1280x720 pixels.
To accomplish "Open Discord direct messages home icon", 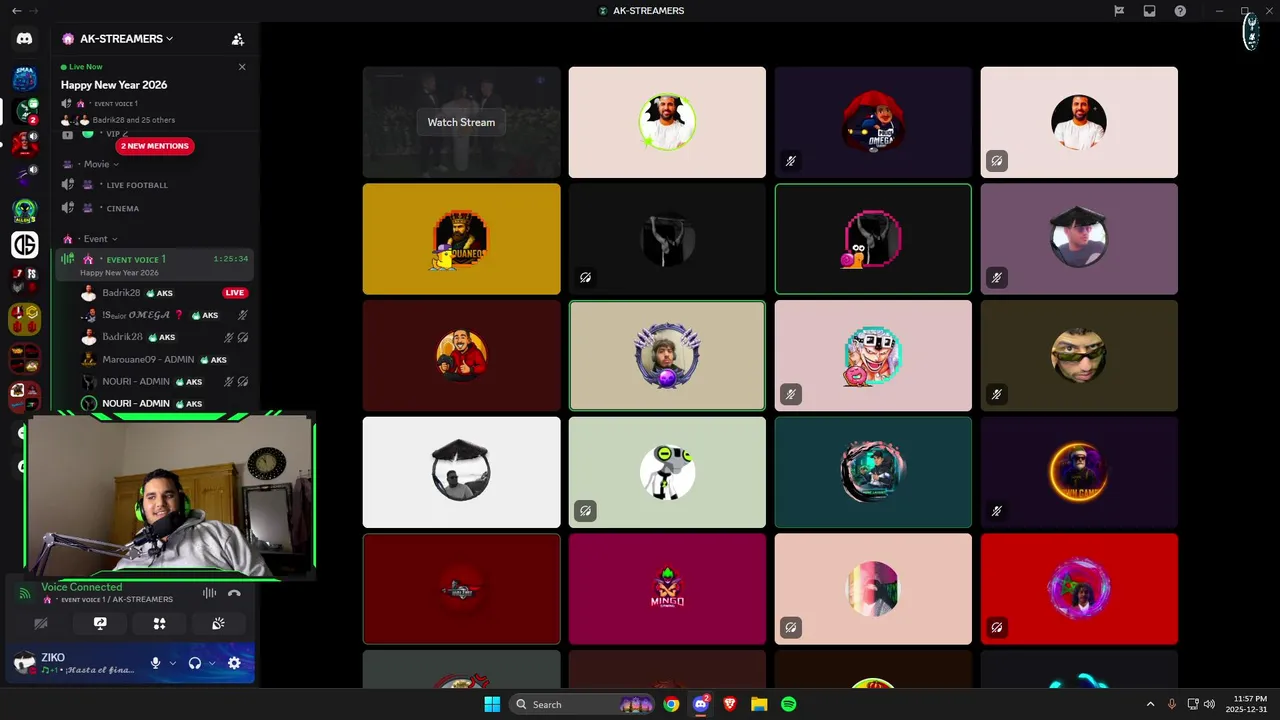I will (24, 39).
